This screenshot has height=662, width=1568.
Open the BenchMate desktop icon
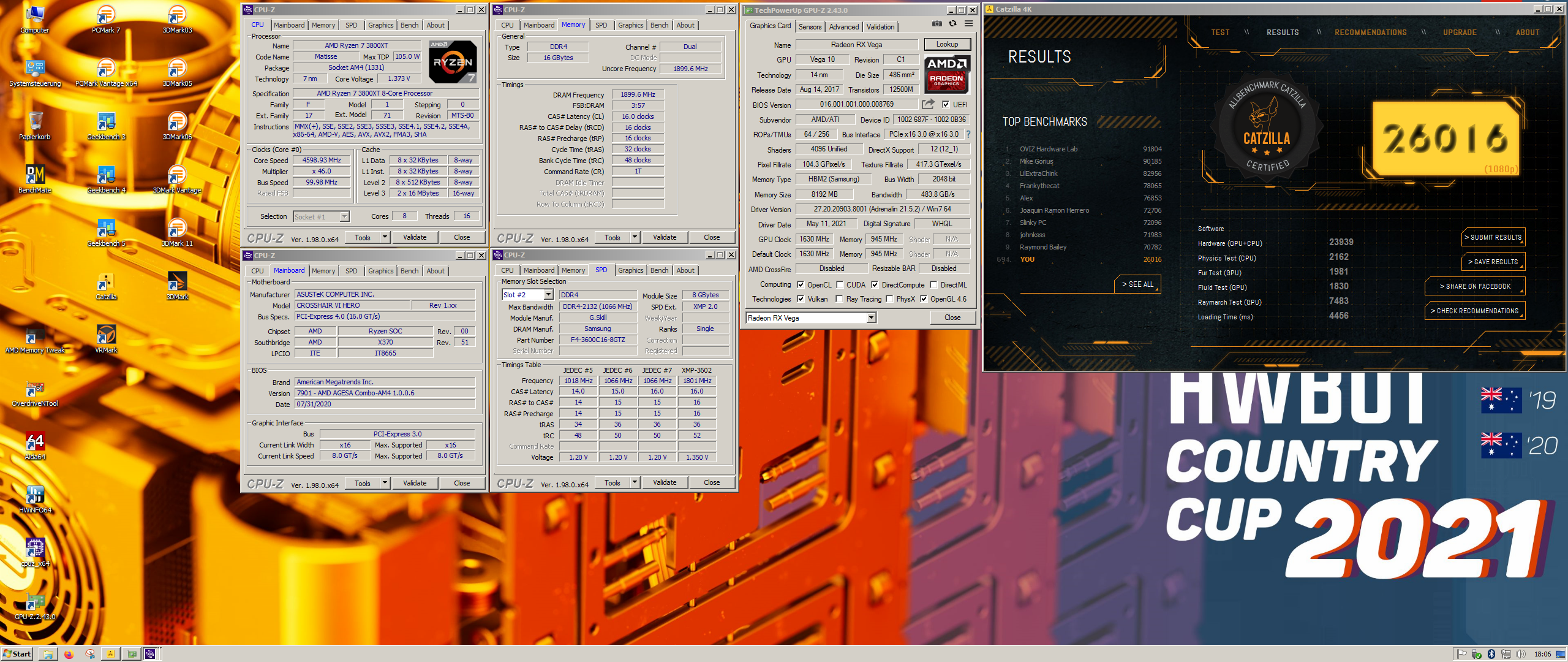(35, 178)
